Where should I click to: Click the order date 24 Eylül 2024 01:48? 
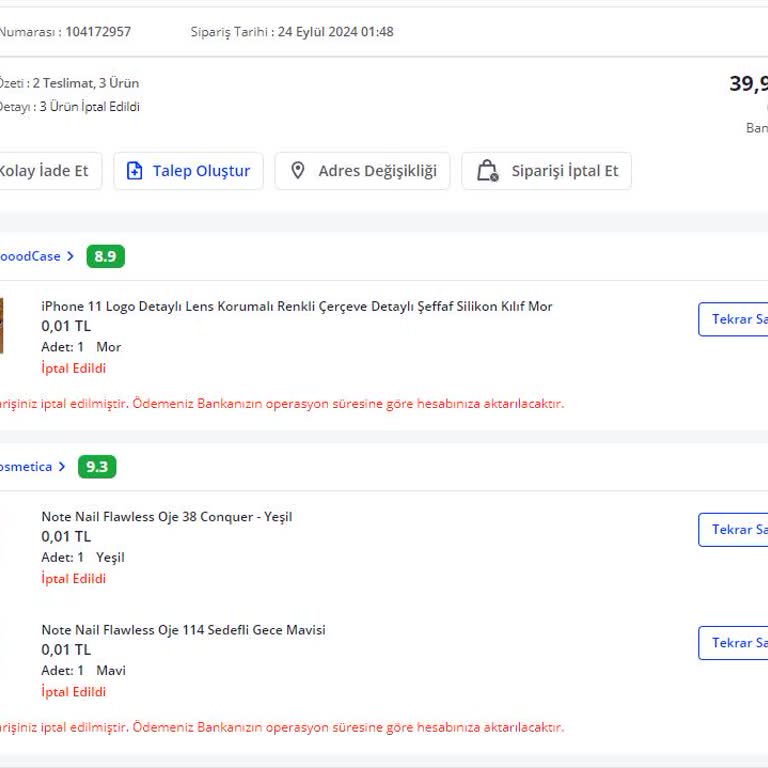click(x=336, y=32)
